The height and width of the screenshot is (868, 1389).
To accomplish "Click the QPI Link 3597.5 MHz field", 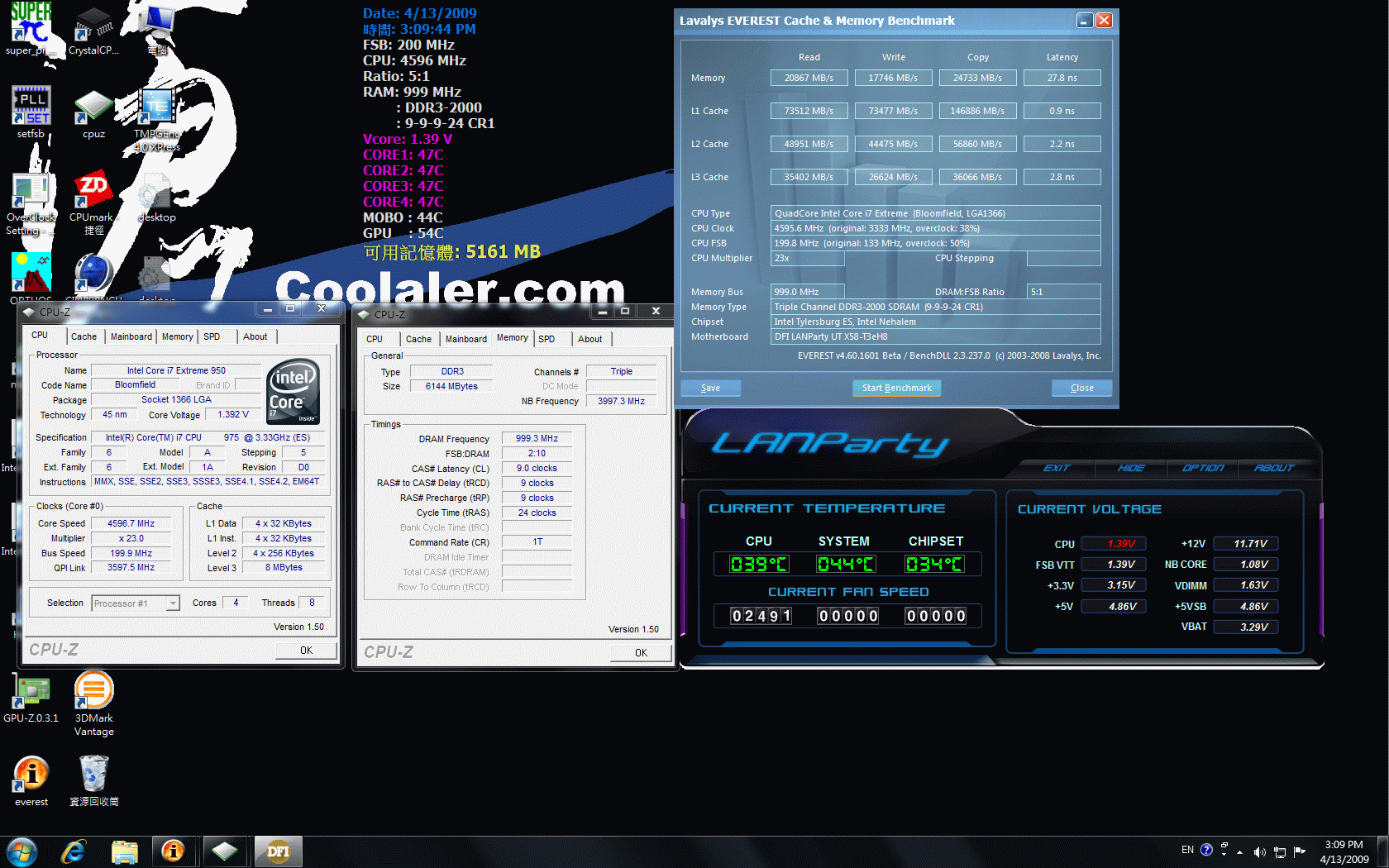I will tap(131, 568).
